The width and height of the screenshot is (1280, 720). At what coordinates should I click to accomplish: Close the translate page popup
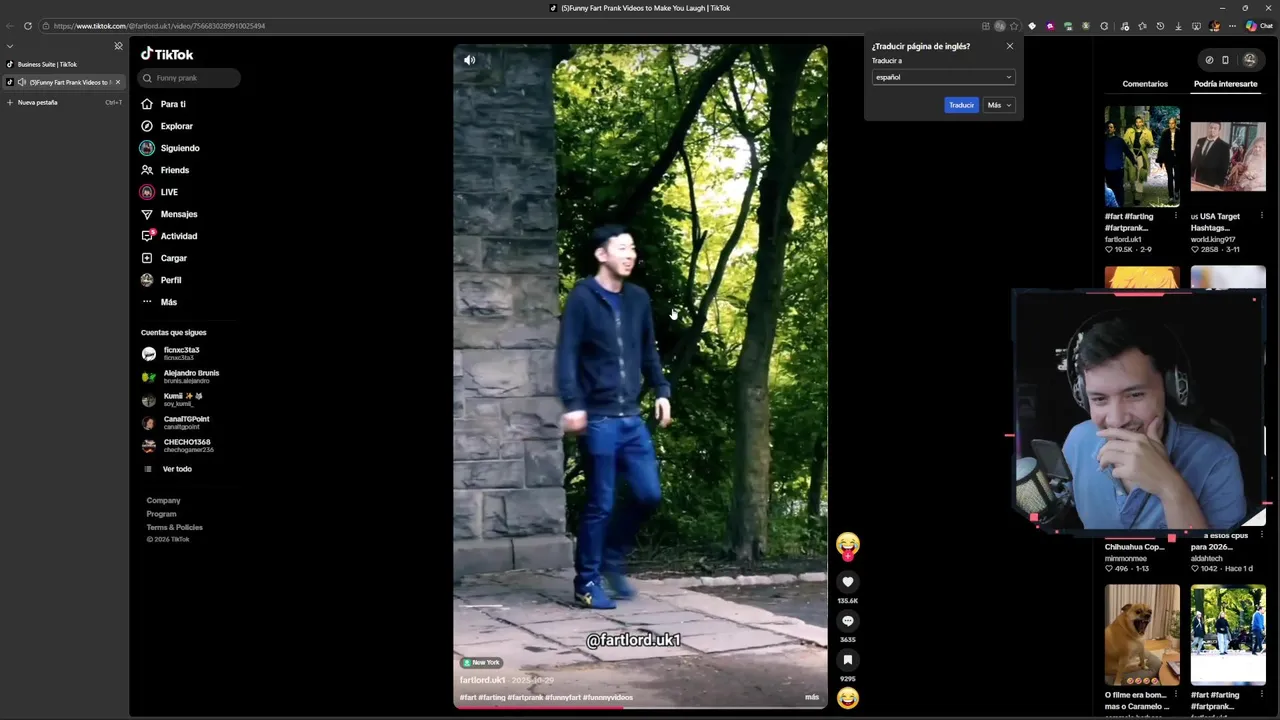click(1009, 46)
